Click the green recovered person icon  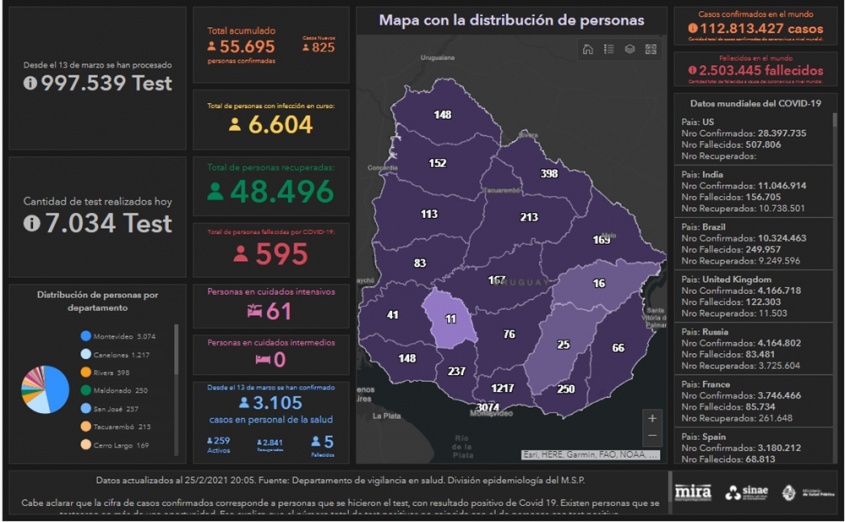215,191
